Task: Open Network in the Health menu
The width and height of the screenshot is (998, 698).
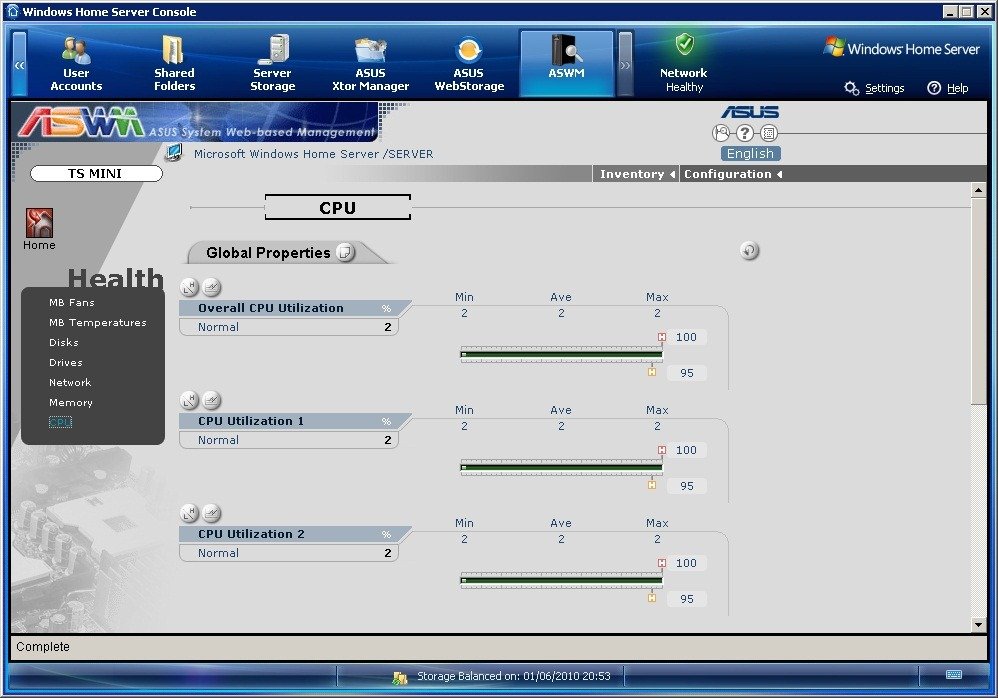Action: pyautogui.click(x=70, y=382)
